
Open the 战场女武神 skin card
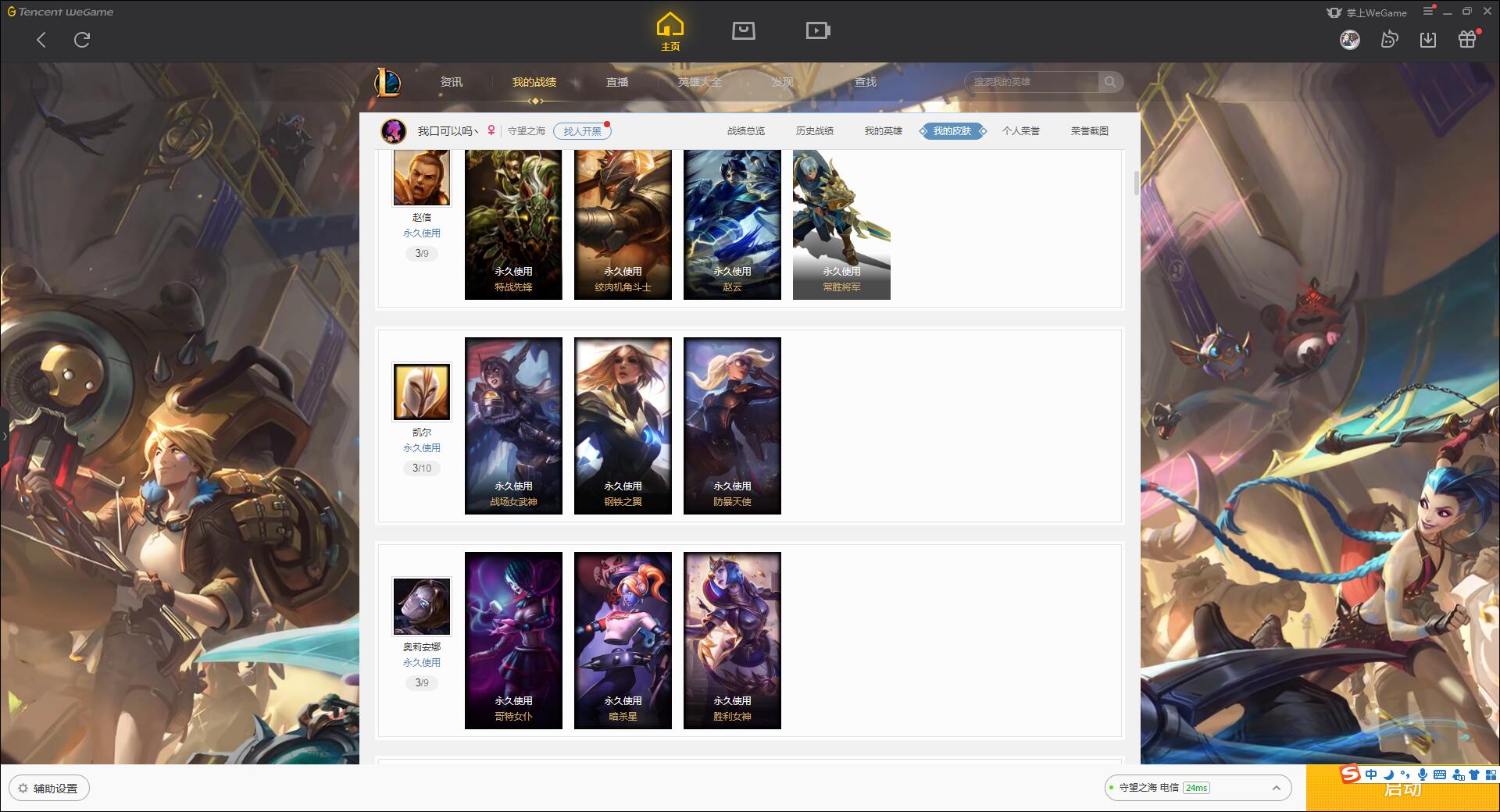pyautogui.click(x=513, y=426)
